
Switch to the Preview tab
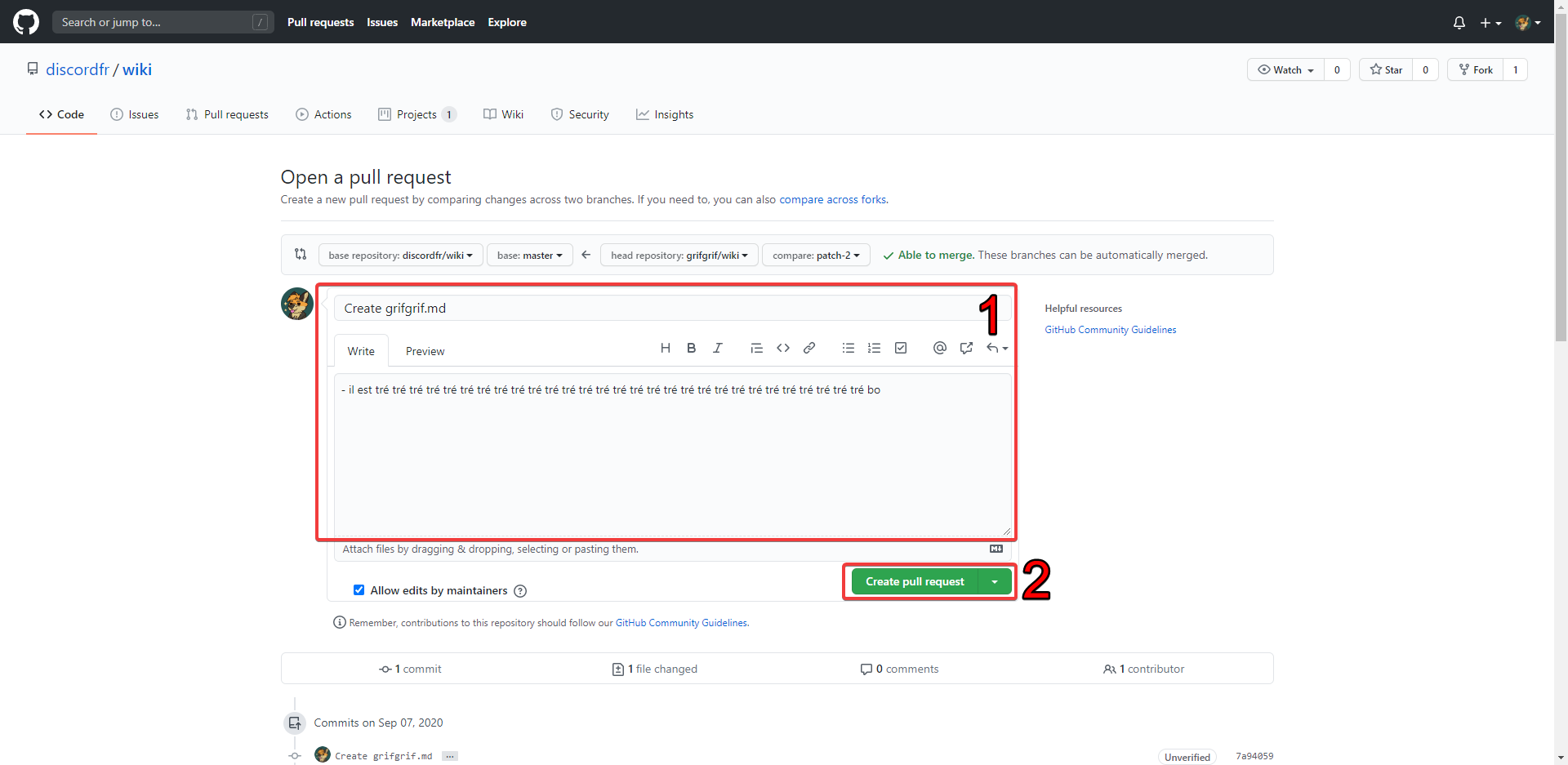tap(425, 351)
